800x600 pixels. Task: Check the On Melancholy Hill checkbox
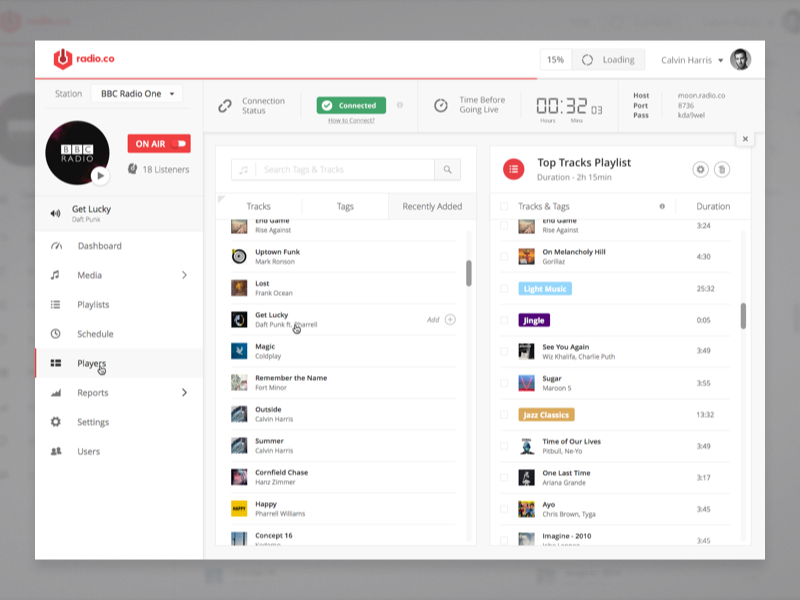[504, 257]
